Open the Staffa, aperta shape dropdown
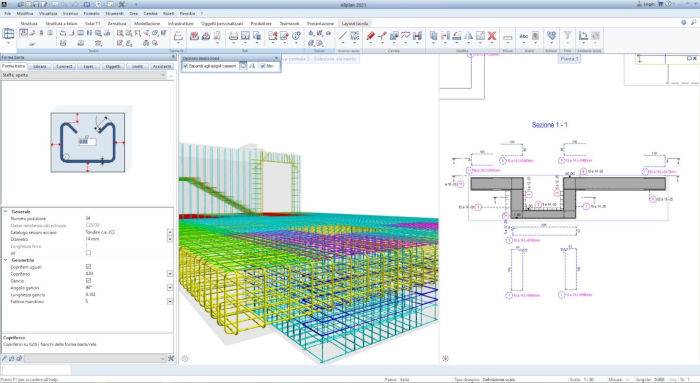This screenshot has height=383, width=700. click(163, 75)
